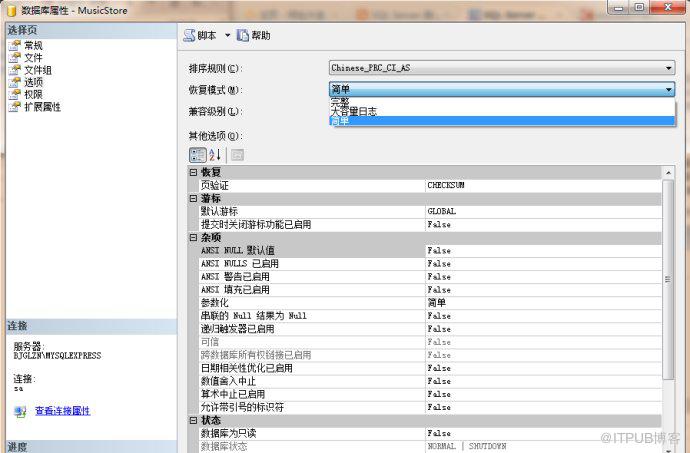Screen dimensions: 690x453
Task: Click the 脚本 script icon
Action: (189, 35)
